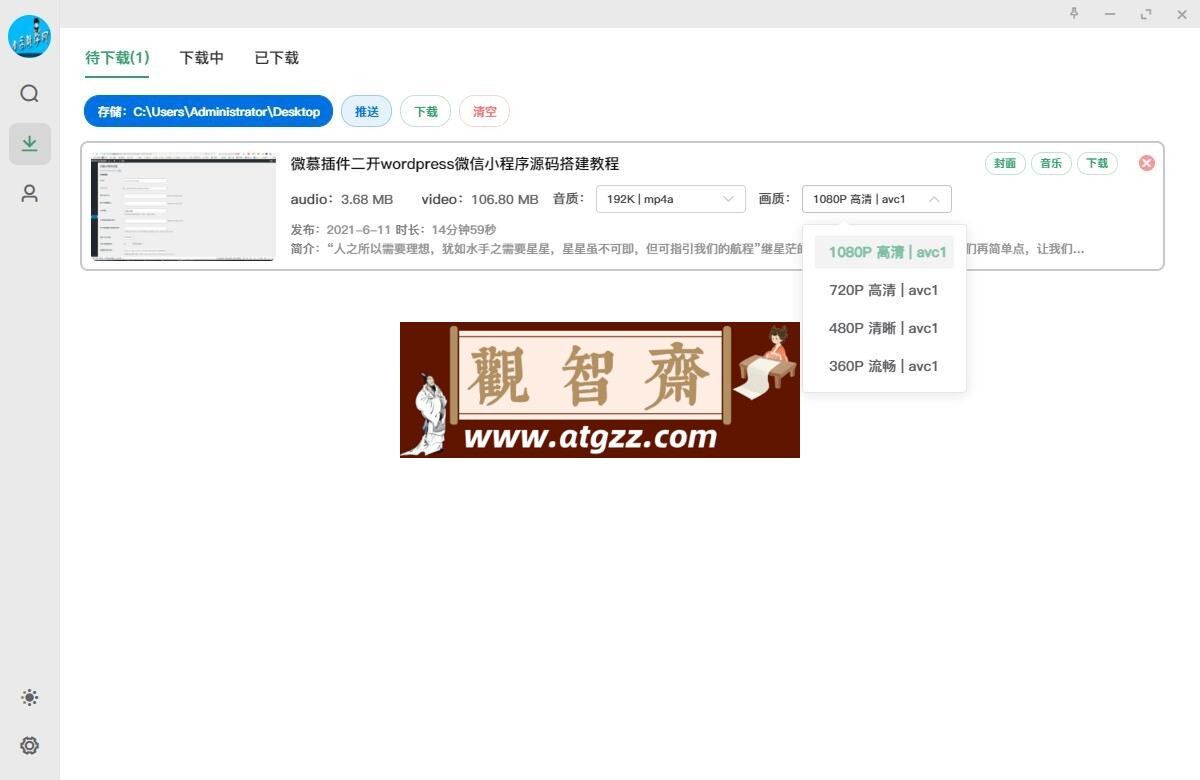Click the 推送 button
Screen dimensions: 1200x780
coord(367,111)
